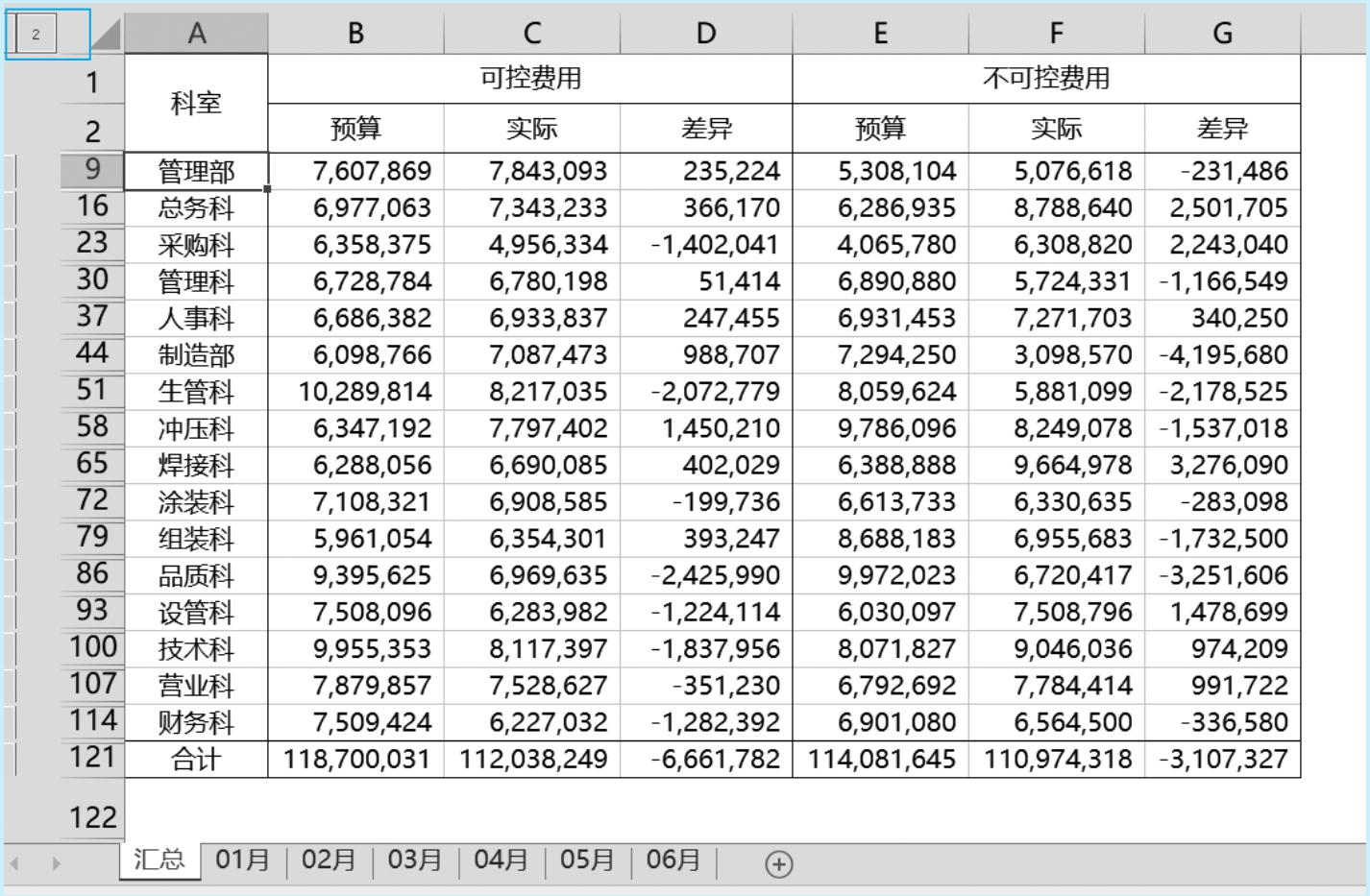Switch to the 01月 sheet tab
Viewport: 1370px width, 896px height.
pyautogui.click(x=242, y=860)
